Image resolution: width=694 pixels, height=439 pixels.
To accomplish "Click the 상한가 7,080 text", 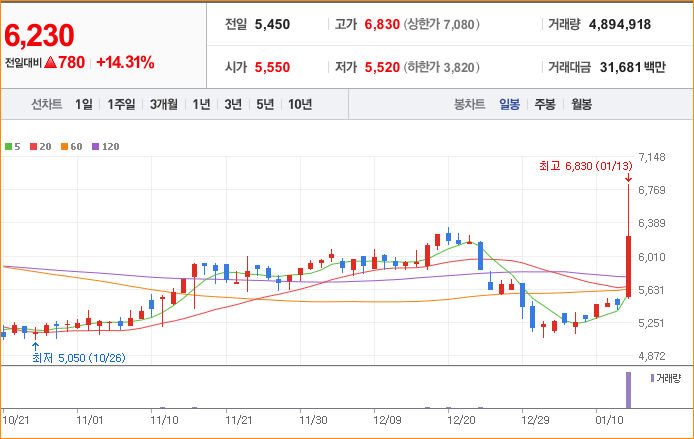I will tap(441, 24).
